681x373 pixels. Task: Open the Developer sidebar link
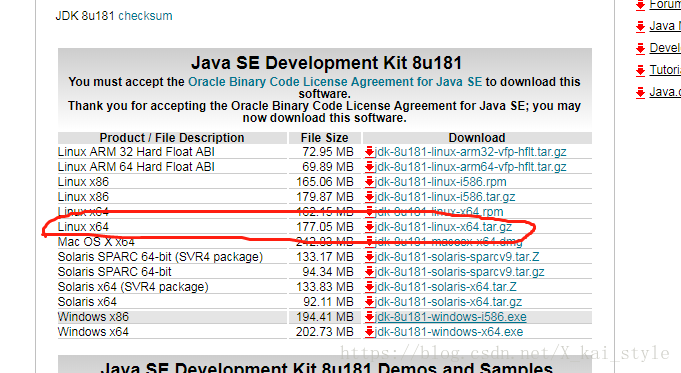pos(665,48)
